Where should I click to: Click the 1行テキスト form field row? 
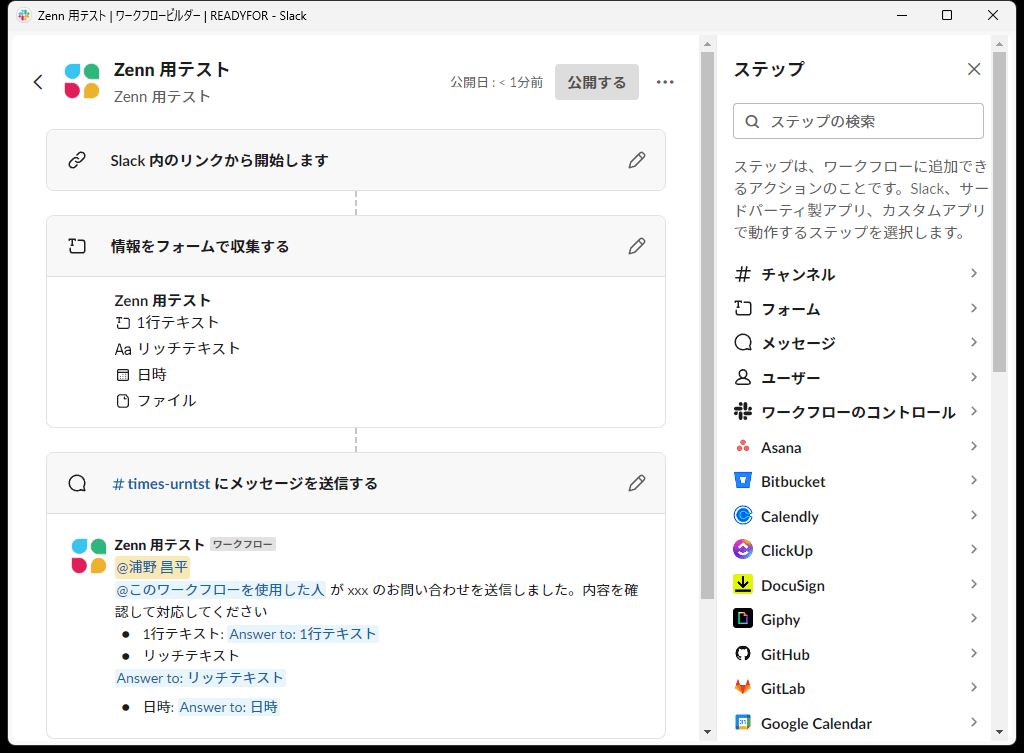(x=167, y=323)
